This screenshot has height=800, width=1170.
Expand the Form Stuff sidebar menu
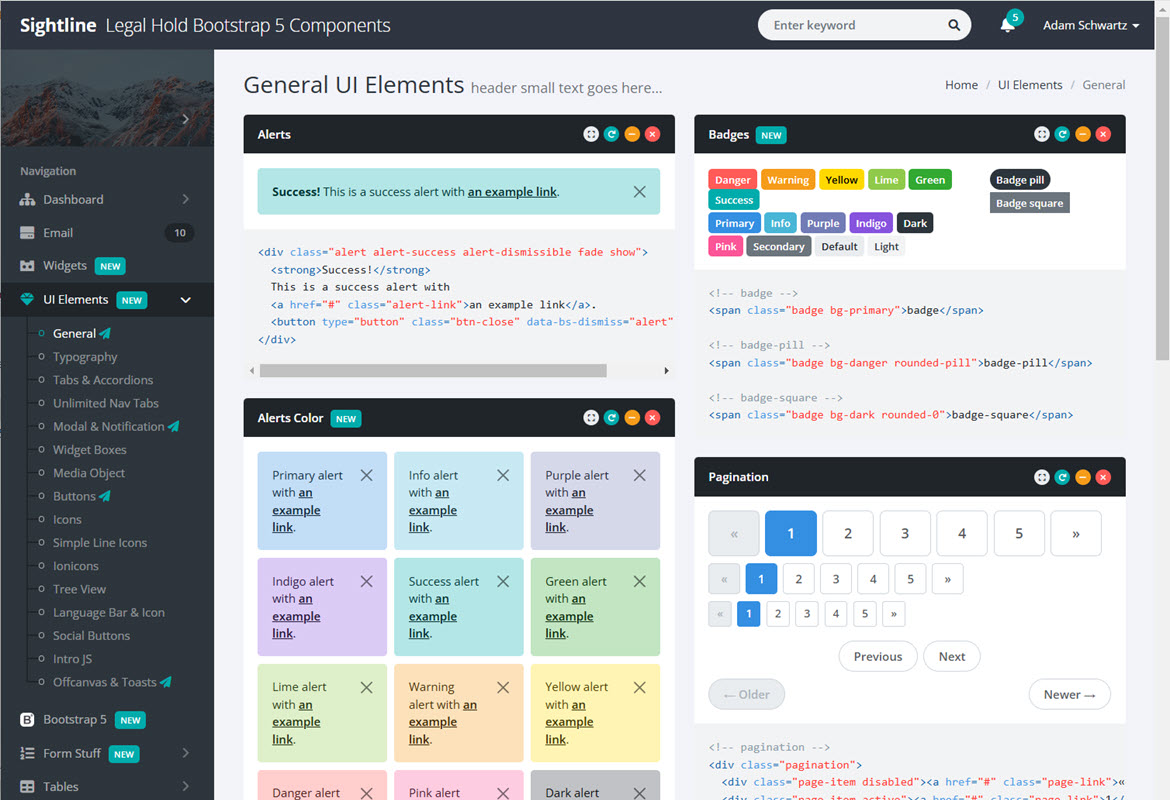pyautogui.click(x=185, y=753)
